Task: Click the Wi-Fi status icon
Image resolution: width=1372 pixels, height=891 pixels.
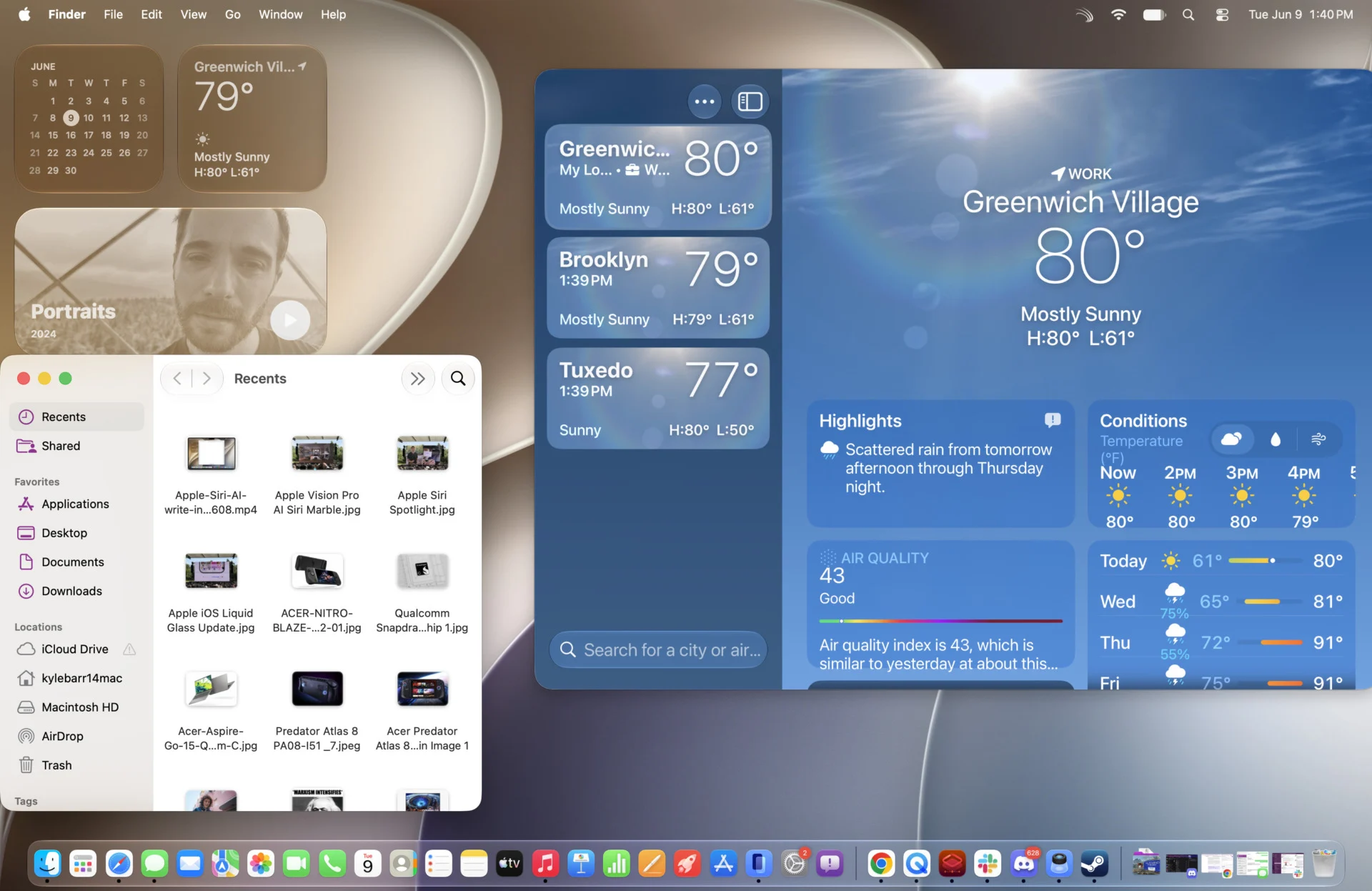Action: coord(1119,14)
